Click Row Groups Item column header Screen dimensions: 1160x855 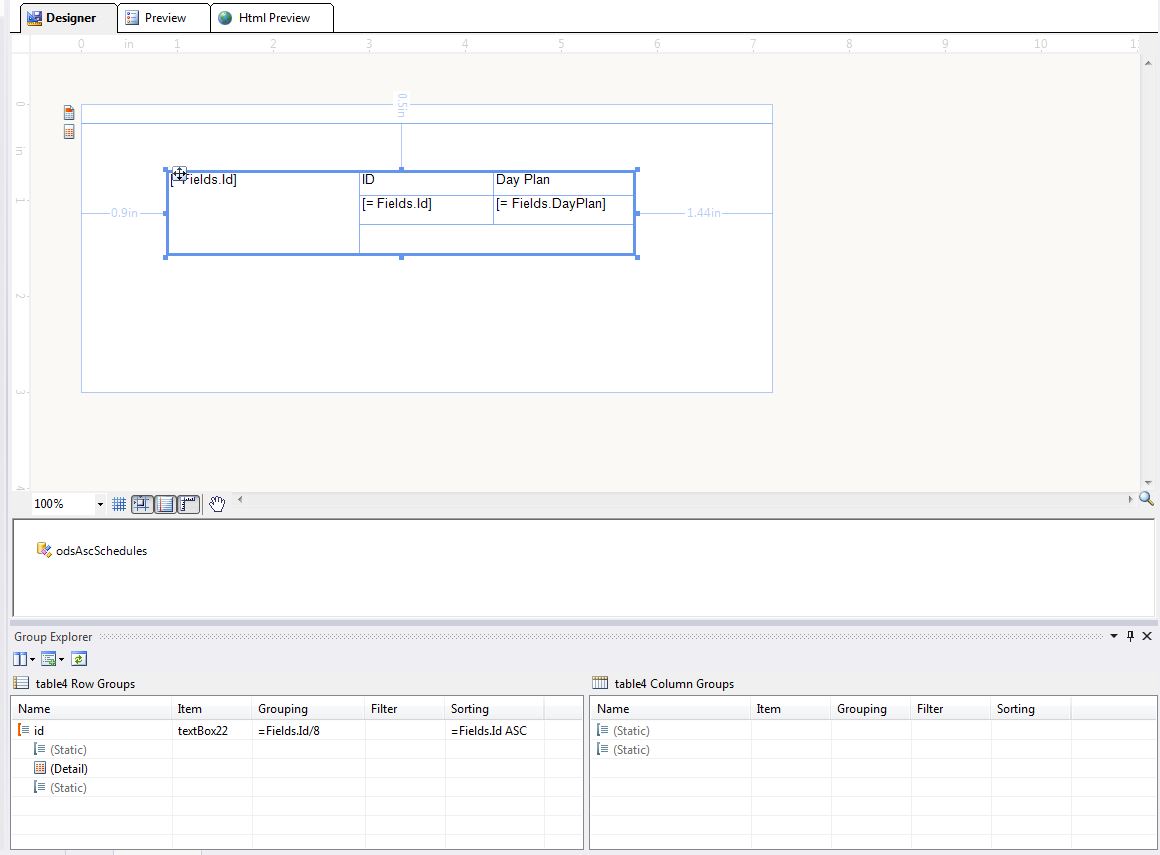[x=212, y=709]
